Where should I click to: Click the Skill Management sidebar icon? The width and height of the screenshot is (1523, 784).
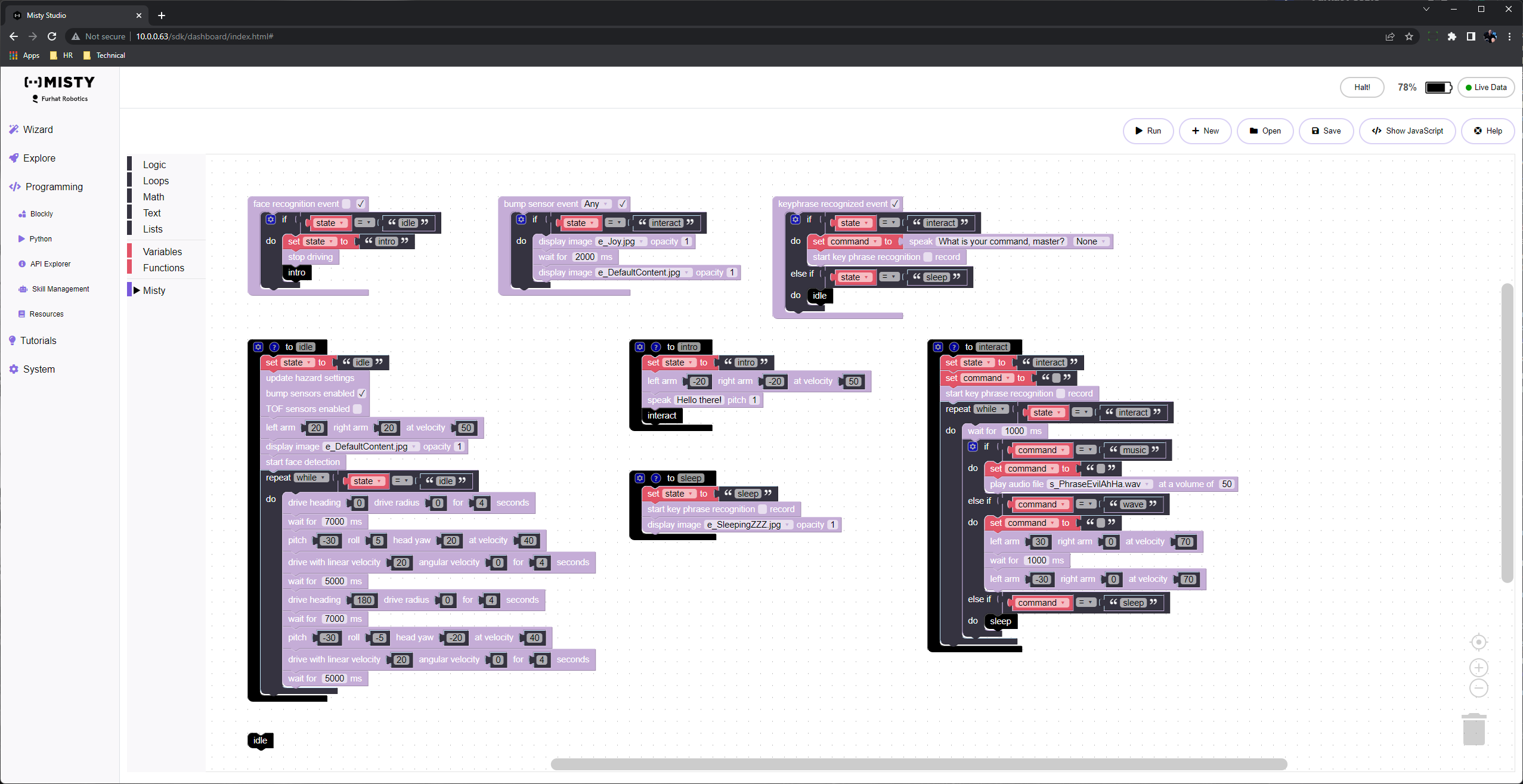22,289
